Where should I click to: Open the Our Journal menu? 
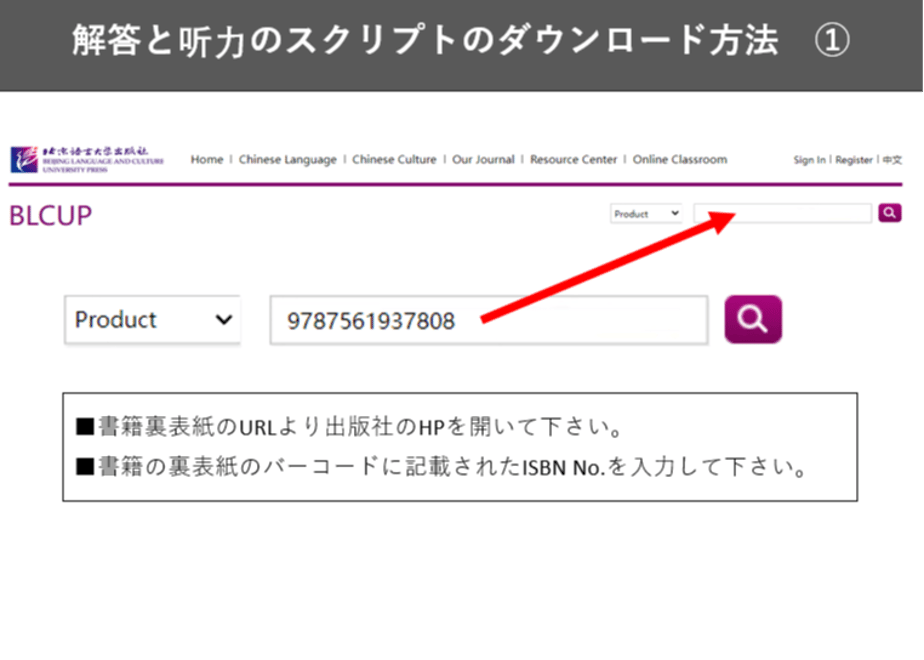click(x=483, y=160)
